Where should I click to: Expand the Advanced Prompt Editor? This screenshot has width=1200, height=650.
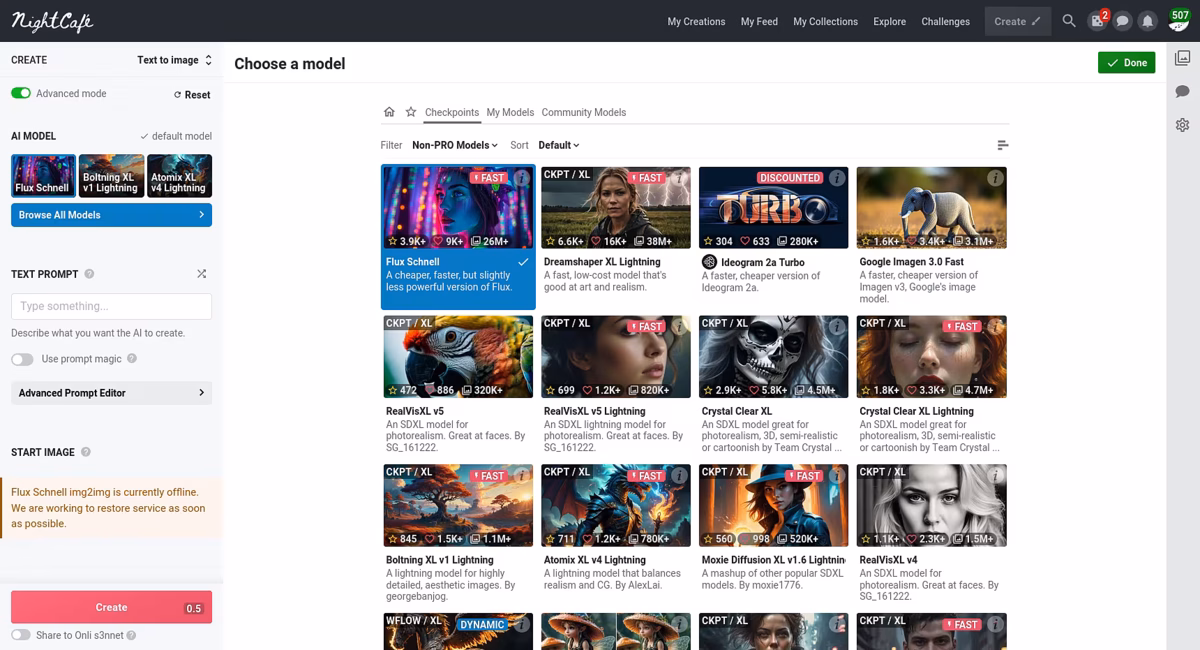click(x=111, y=393)
